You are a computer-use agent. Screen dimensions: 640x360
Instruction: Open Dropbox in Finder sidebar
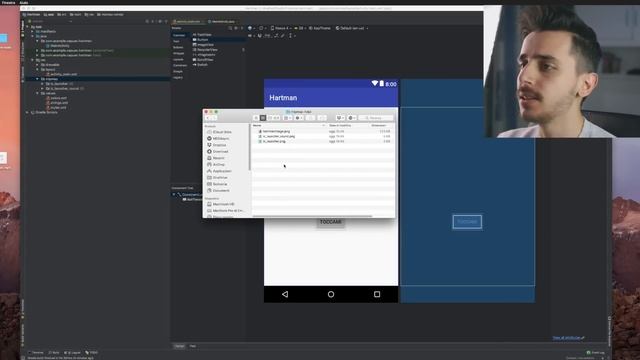[x=217, y=145]
